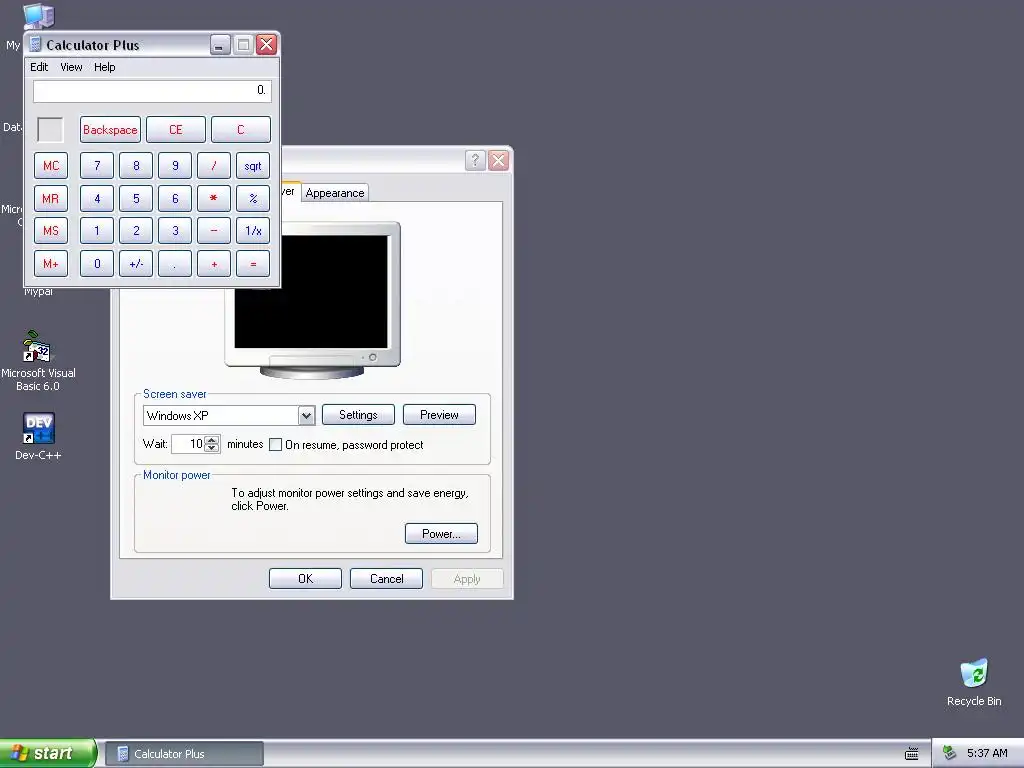Click the MC memory clear button
The image size is (1024, 768).
(x=51, y=166)
